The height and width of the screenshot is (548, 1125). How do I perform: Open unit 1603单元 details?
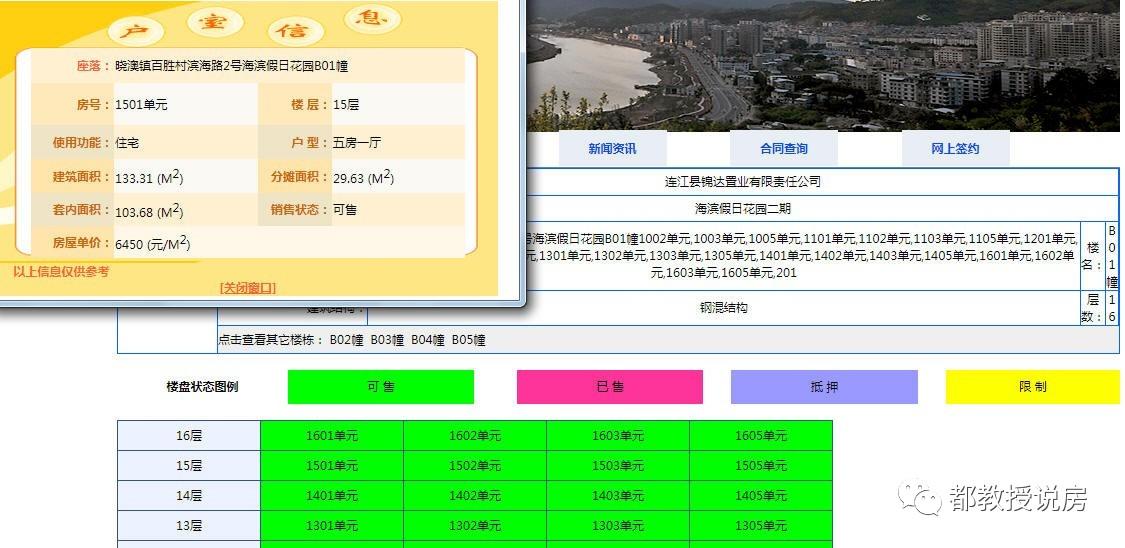tap(618, 435)
